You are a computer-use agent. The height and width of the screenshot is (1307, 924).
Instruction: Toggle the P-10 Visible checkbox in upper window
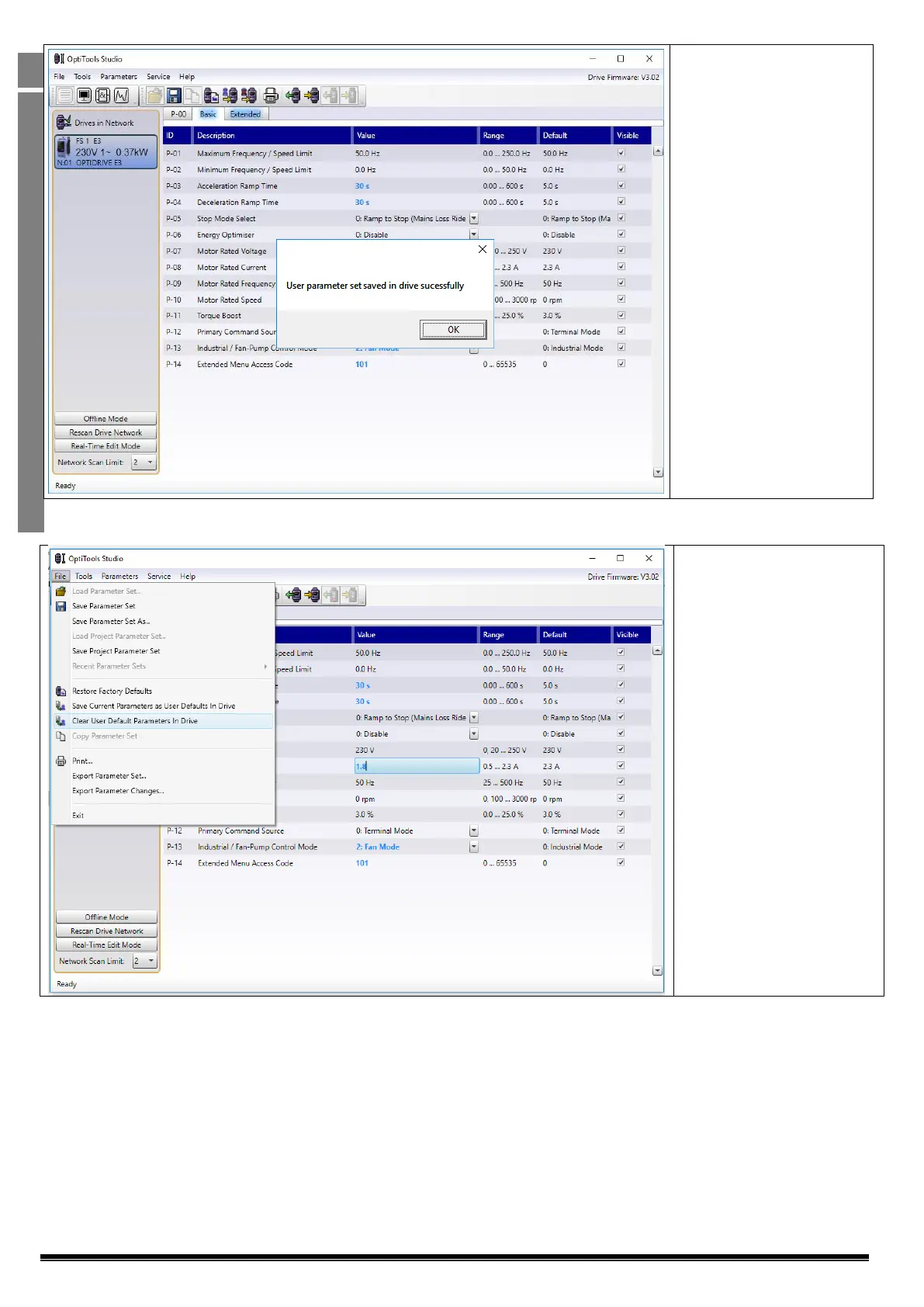(x=621, y=299)
